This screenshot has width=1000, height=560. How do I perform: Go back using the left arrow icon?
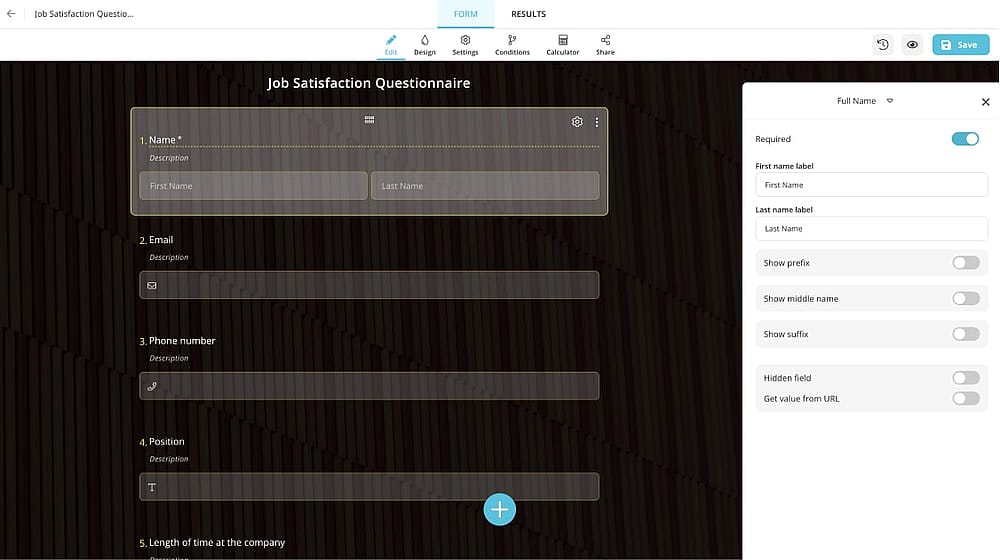11,13
